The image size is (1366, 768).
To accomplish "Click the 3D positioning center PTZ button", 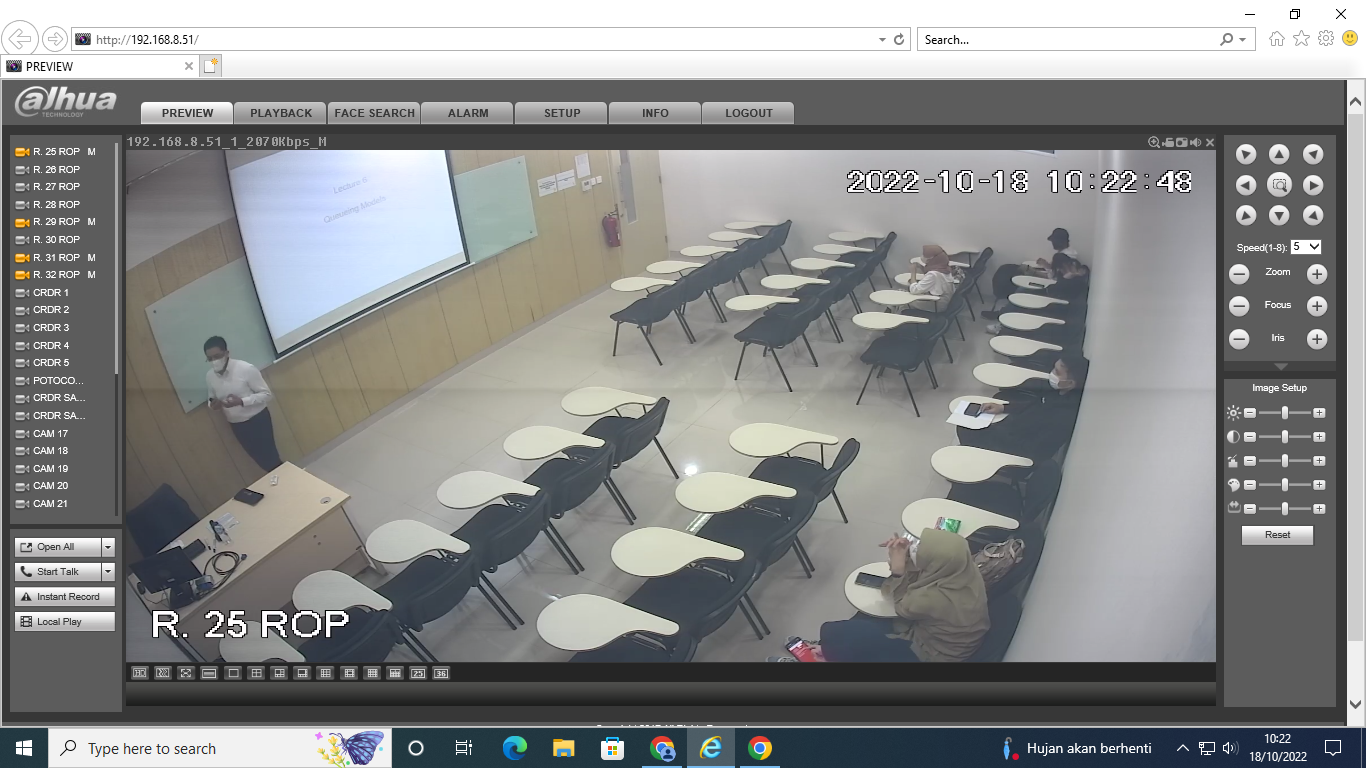I will 1279,185.
